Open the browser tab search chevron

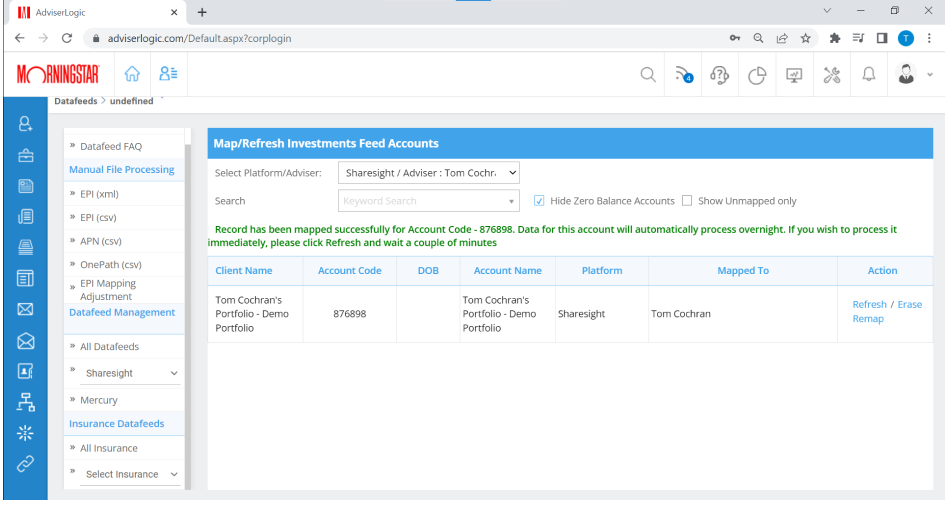827,11
